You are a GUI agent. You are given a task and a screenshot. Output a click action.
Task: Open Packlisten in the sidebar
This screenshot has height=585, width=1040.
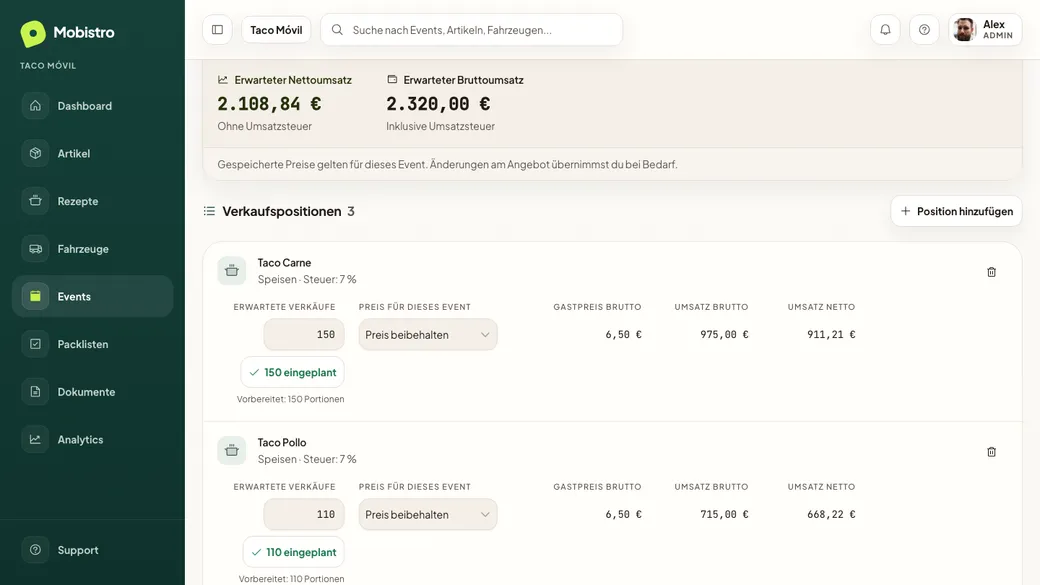pyautogui.click(x=92, y=344)
